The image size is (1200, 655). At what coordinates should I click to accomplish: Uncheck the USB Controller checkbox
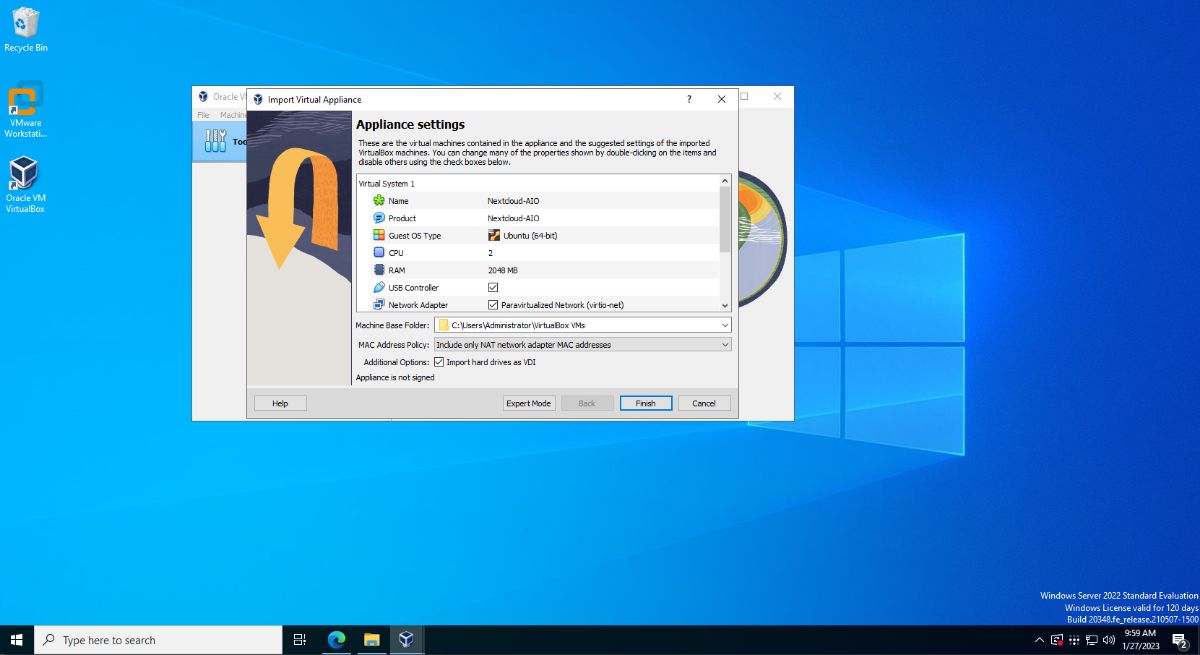[x=493, y=288]
